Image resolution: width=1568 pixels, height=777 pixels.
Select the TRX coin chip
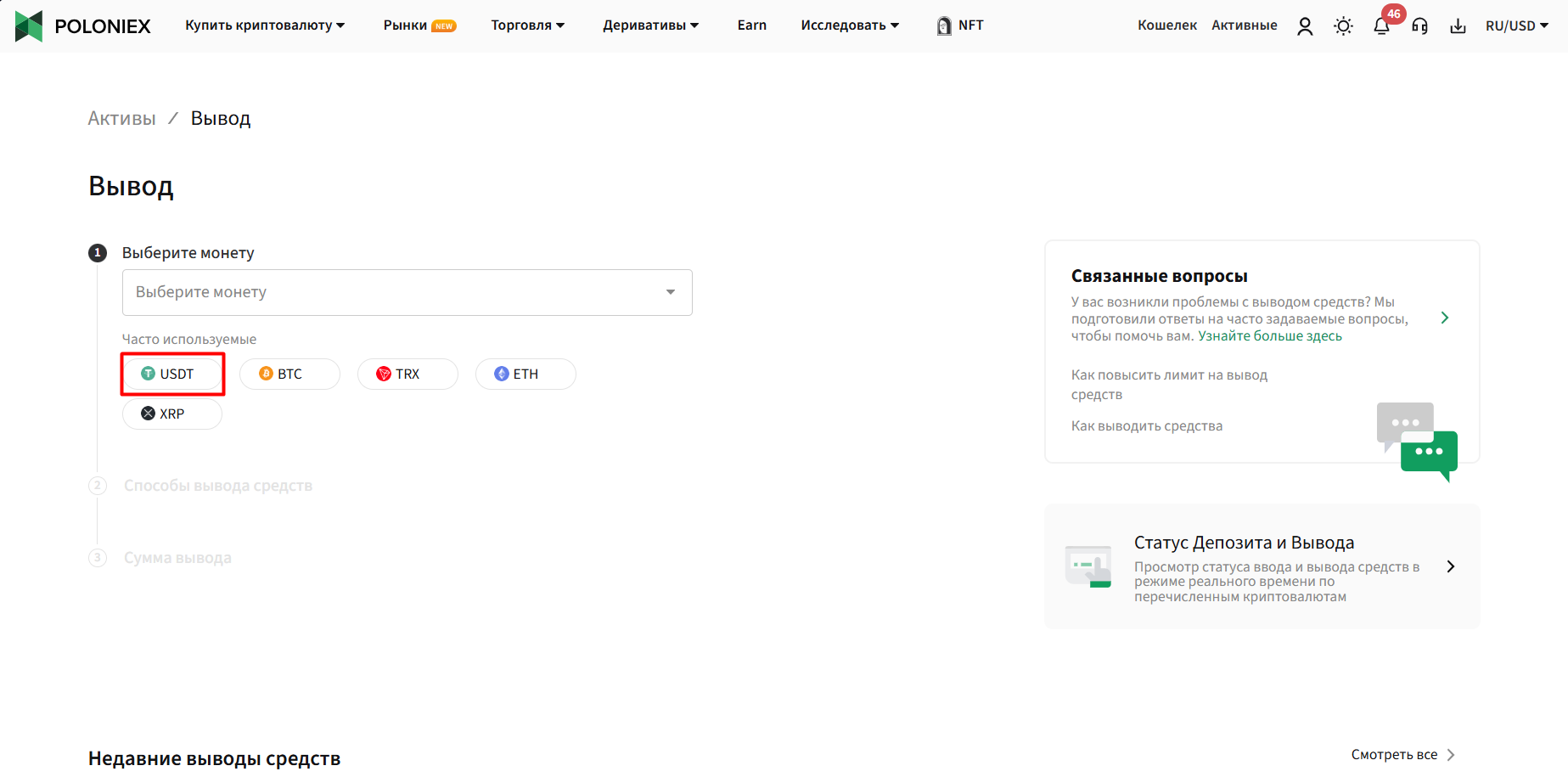coord(407,374)
